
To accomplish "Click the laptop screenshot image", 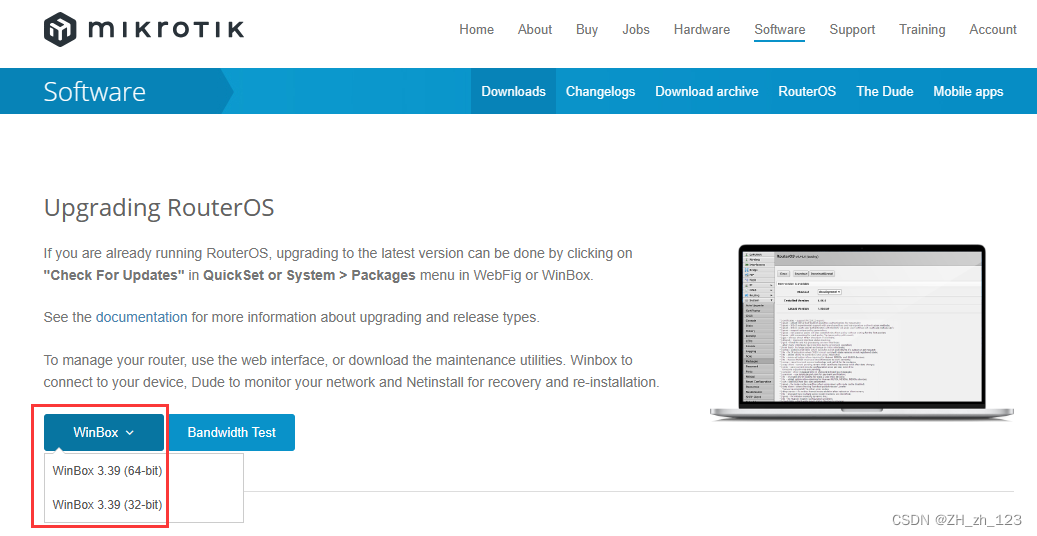I will tap(861, 333).
